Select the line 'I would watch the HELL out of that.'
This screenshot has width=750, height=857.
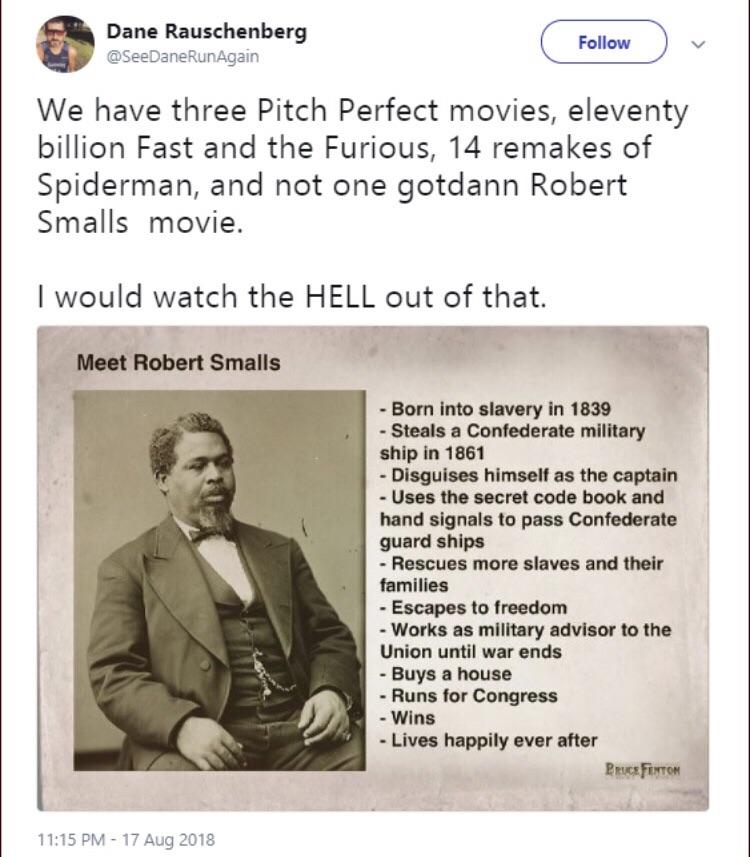[x=292, y=297]
